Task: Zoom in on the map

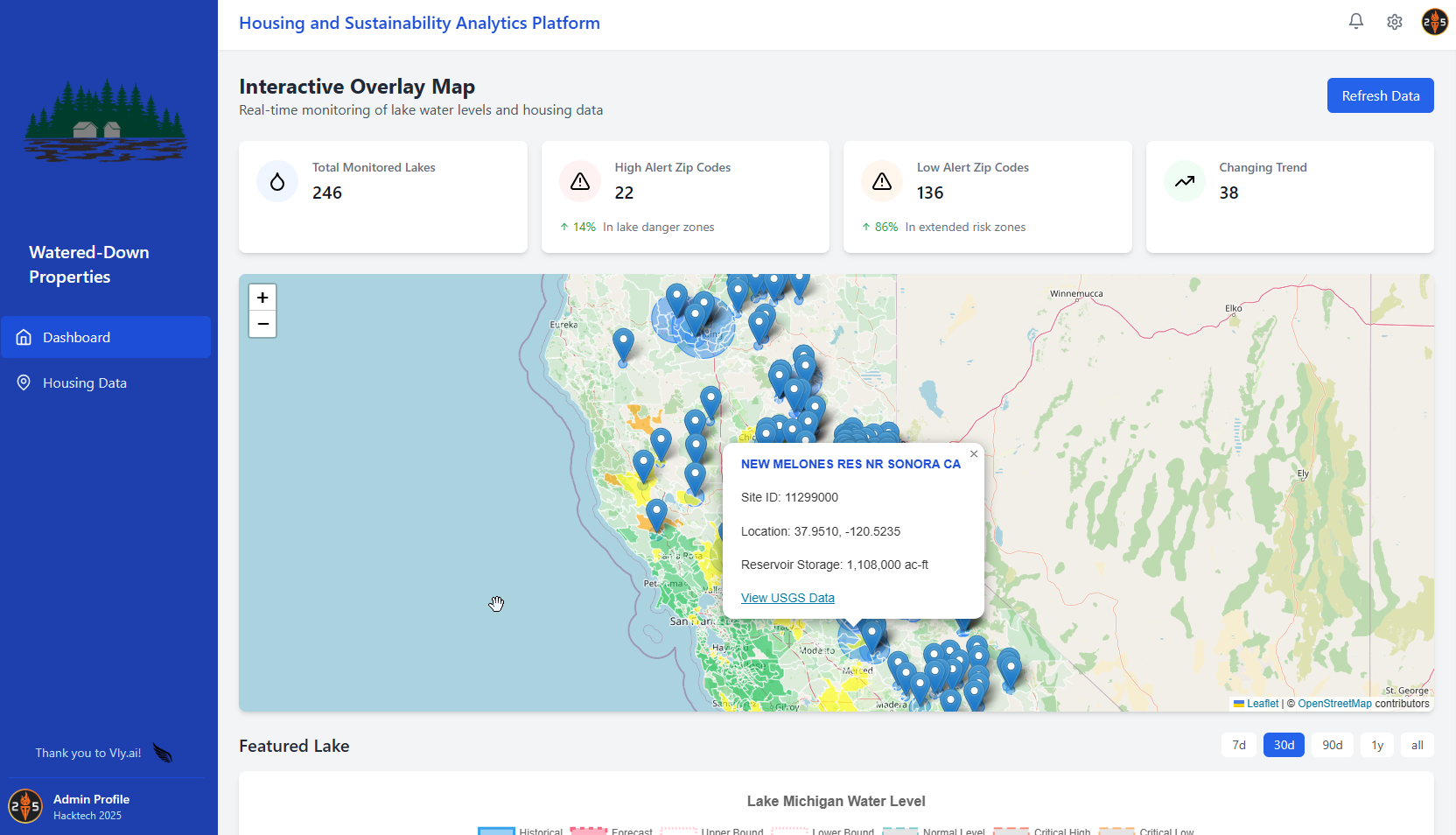Action: 262,298
